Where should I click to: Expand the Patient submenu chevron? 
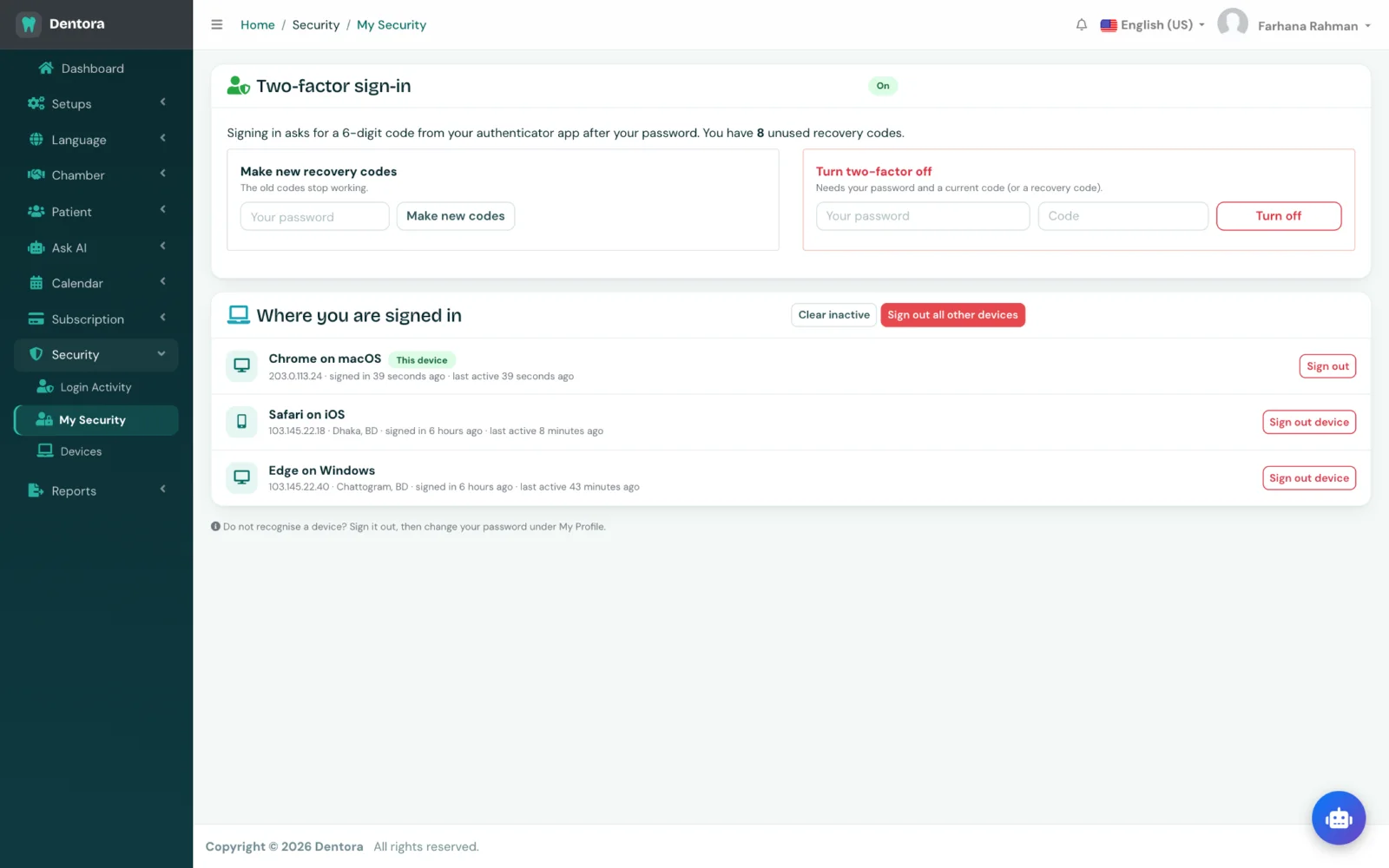click(162, 210)
